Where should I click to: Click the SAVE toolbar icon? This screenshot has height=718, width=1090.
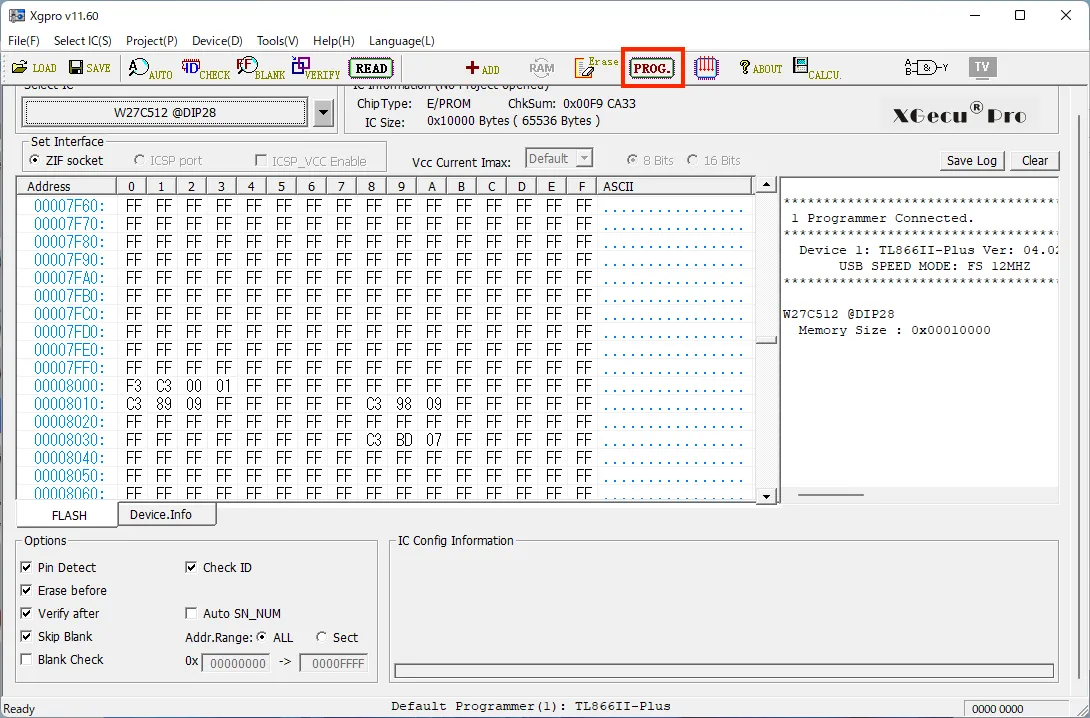pyautogui.click(x=90, y=67)
